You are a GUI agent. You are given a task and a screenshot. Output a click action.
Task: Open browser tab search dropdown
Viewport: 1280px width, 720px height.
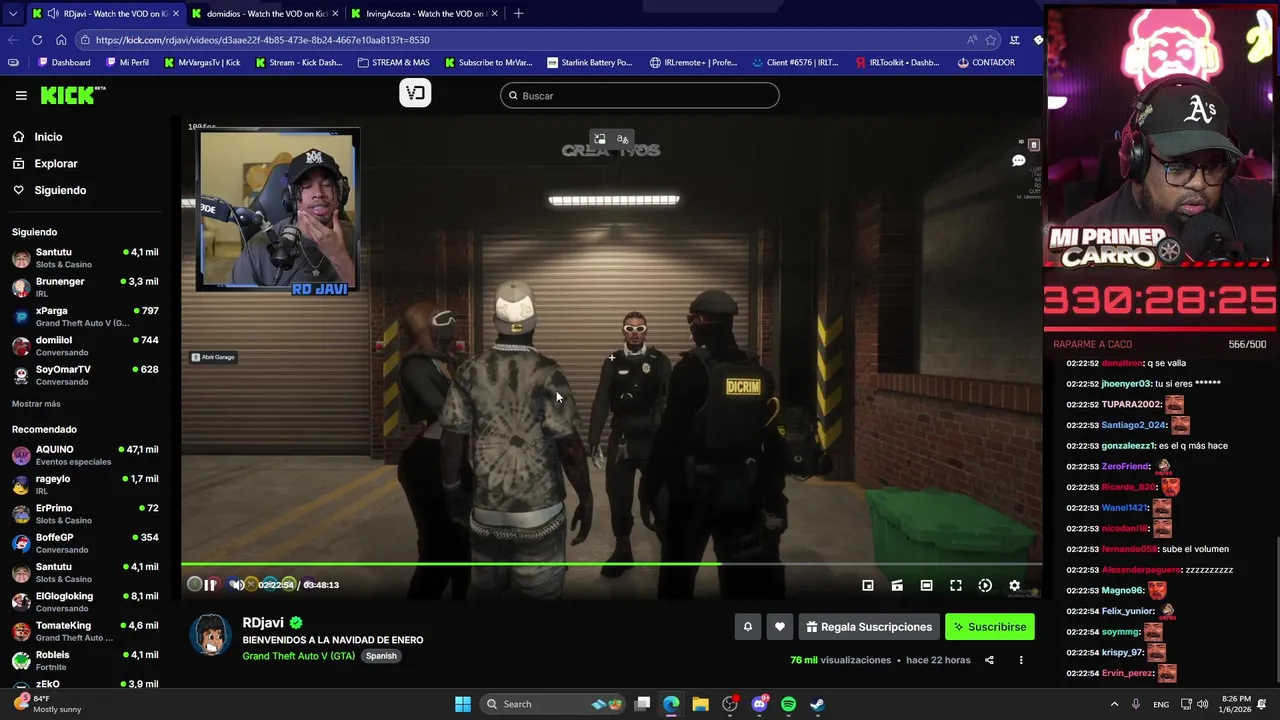pyautogui.click(x=12, y=14)
